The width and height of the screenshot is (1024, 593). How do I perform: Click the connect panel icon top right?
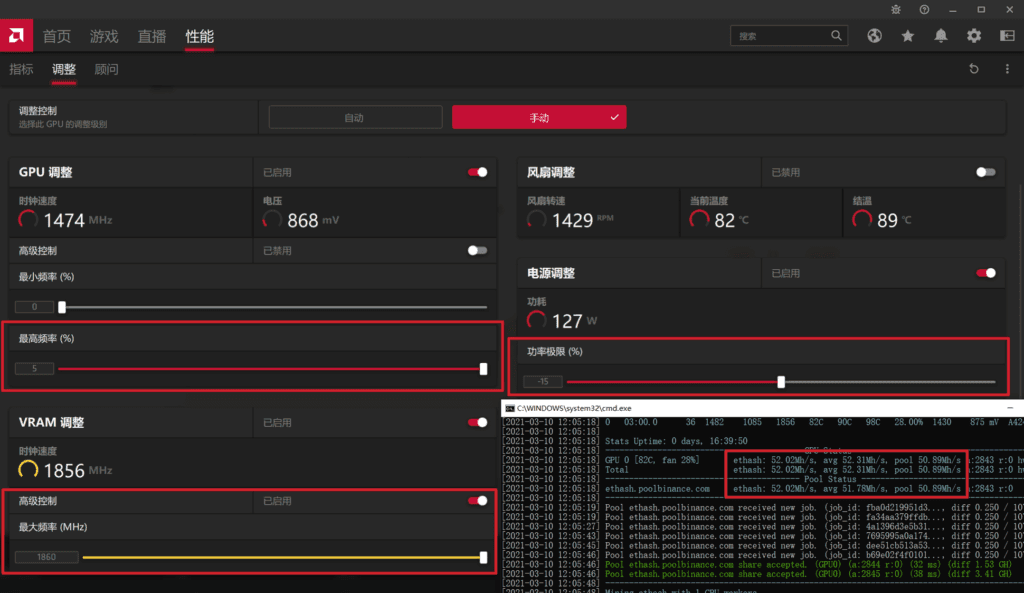tap(1006, 35)
